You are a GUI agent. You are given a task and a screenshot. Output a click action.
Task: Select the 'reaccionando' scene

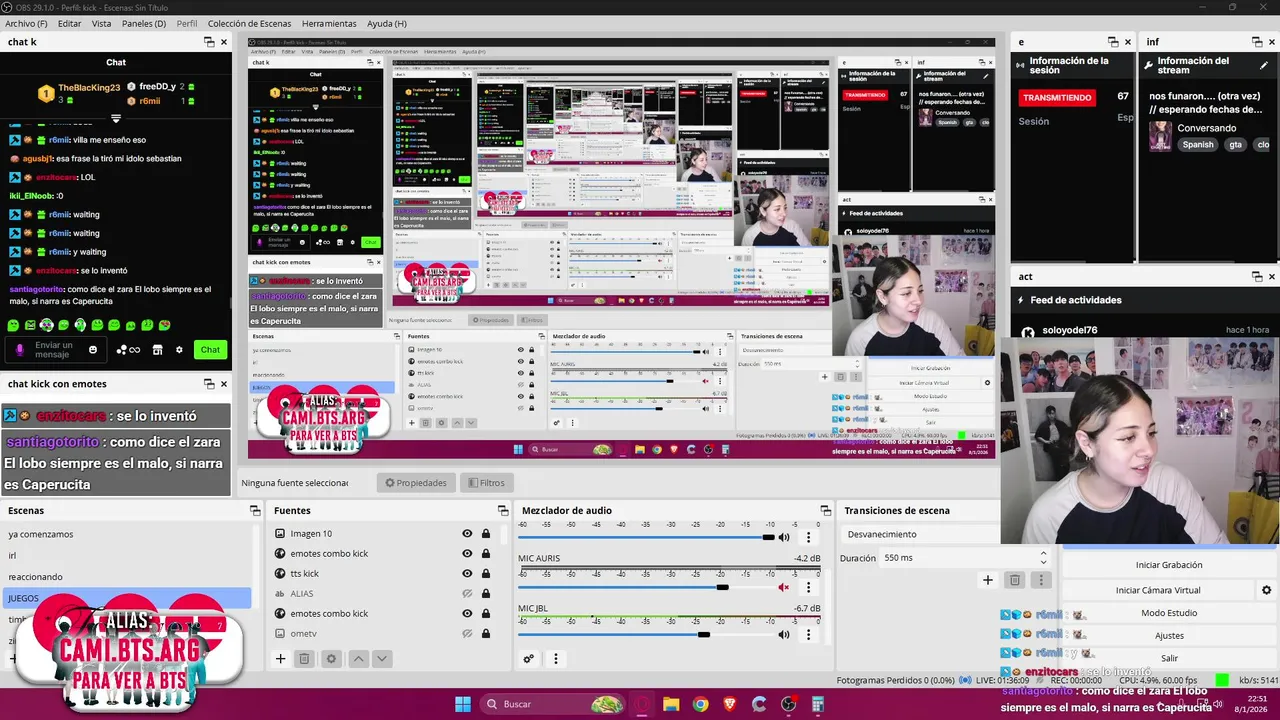pos(126,576)
